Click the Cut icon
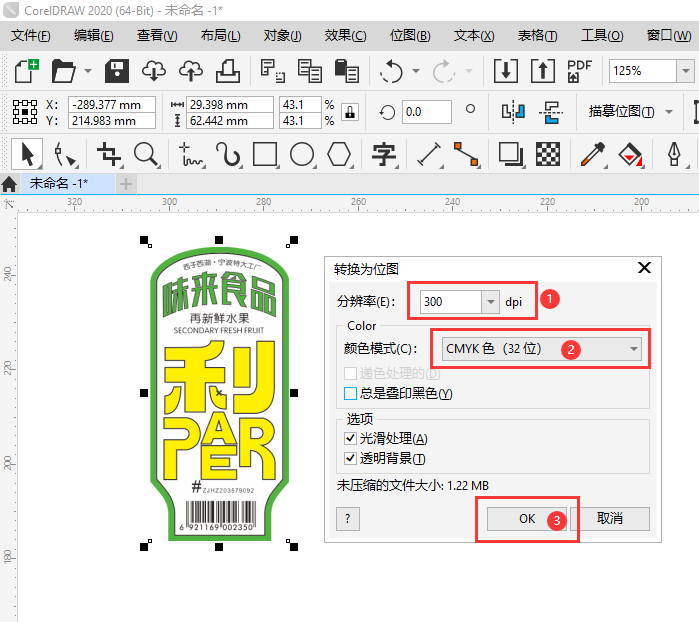The image size is (699, 622). click(273, 71)
